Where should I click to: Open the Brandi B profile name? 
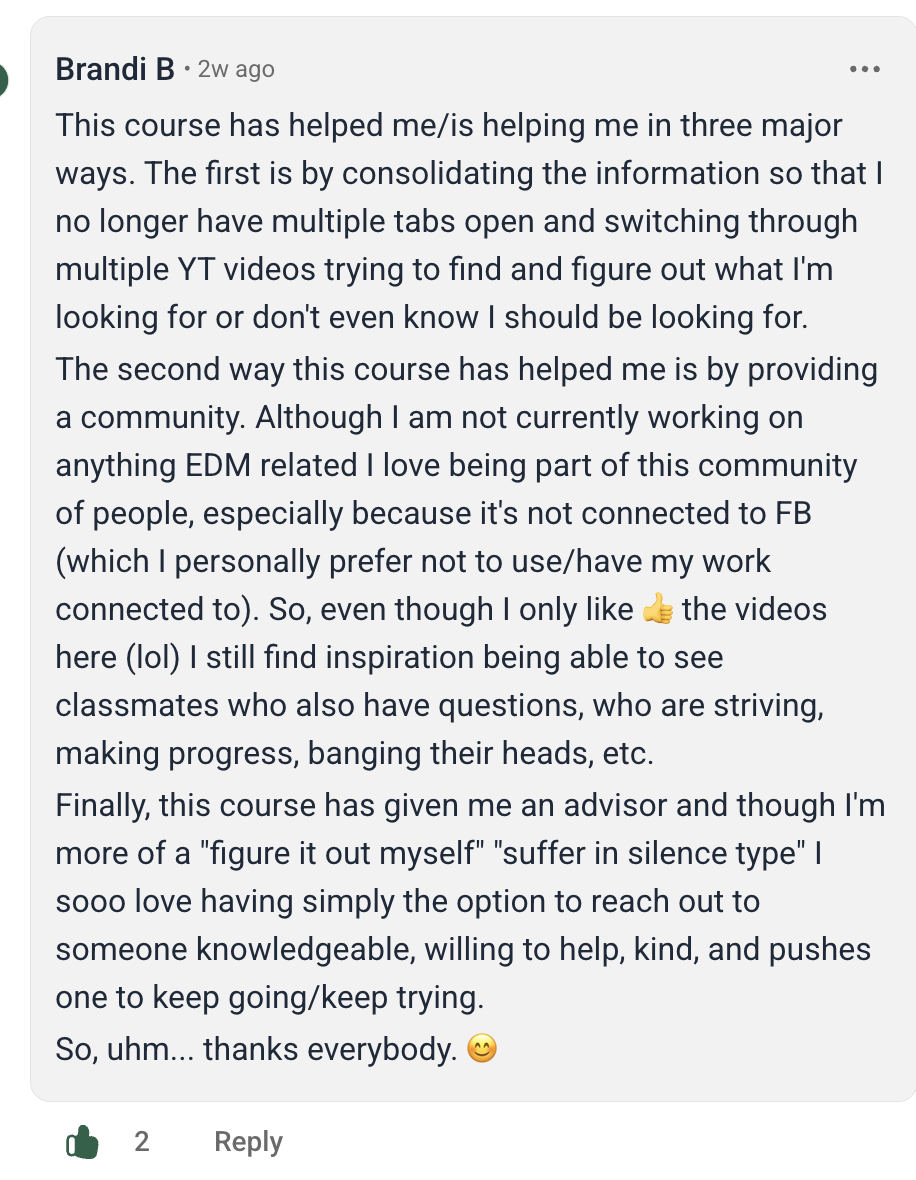coord(115,69)
